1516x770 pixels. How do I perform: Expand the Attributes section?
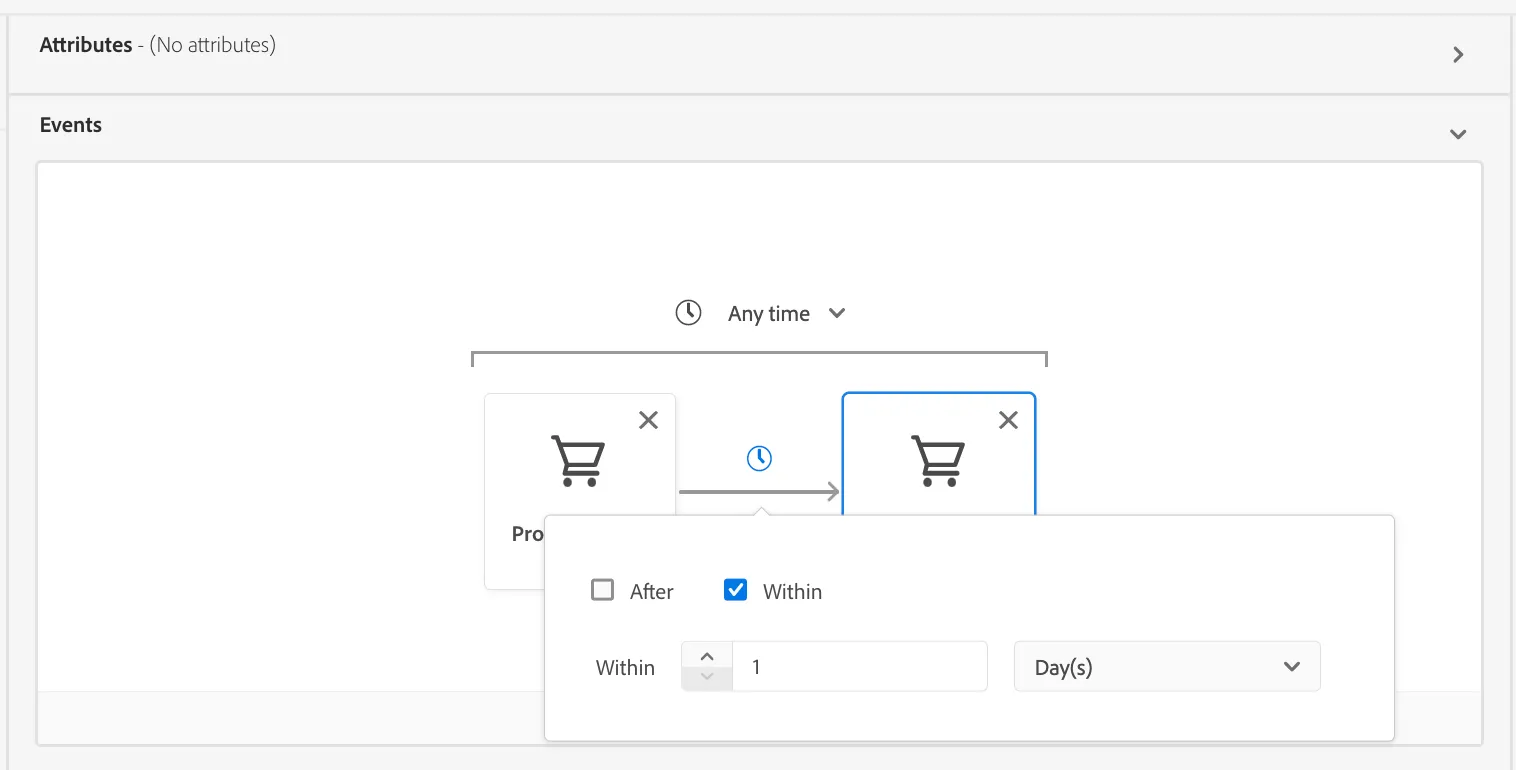(1458, 55)
